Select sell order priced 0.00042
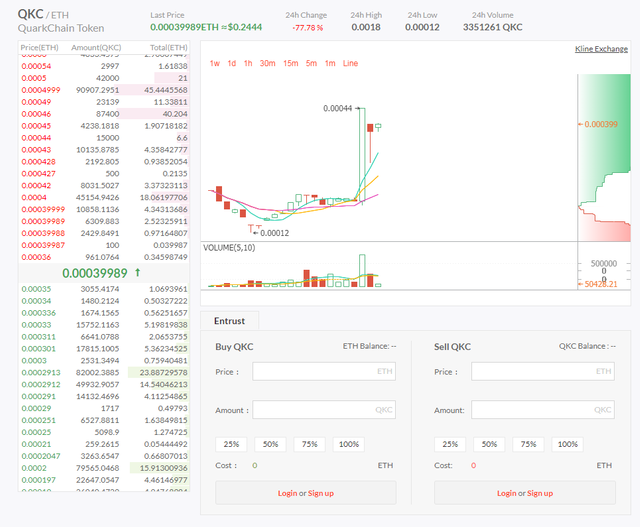Image resolution: width=640 pixels, height=527 pixels. [x=104, y=185]
